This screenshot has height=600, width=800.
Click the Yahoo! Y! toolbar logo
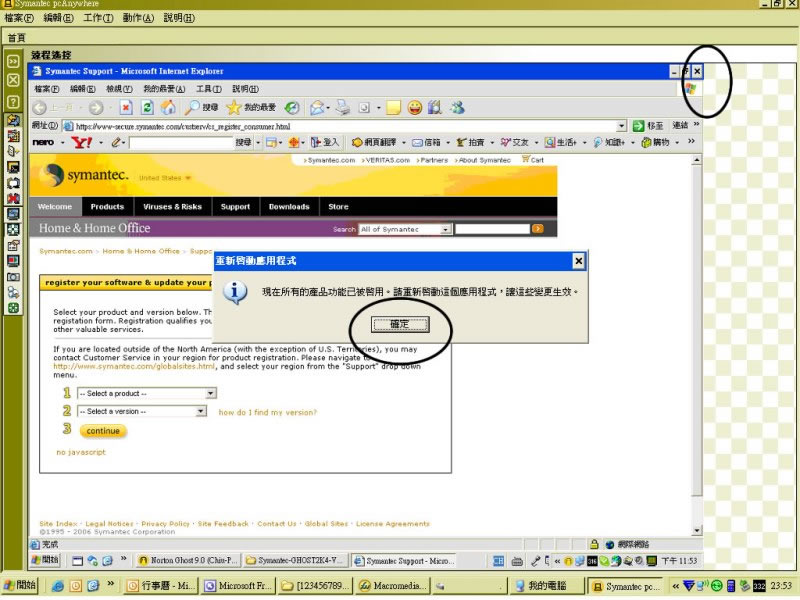(82, 143)
